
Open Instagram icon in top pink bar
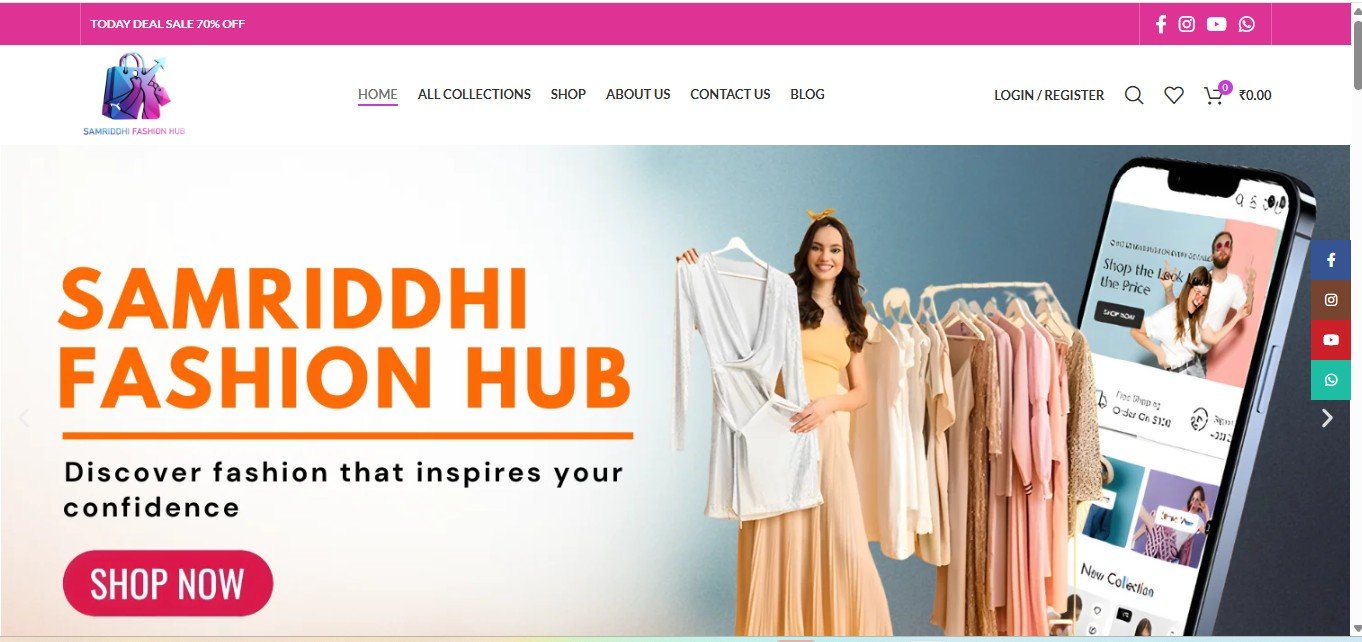[1186, 24]
